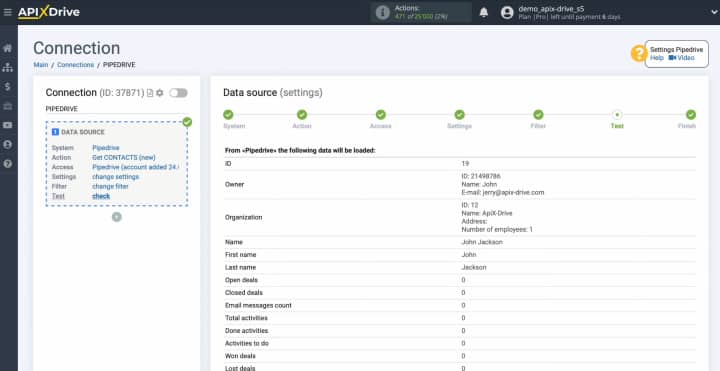Open Connections sitemap sidebar icon
The height and width of the screenshot is (371, 720).
7,67
